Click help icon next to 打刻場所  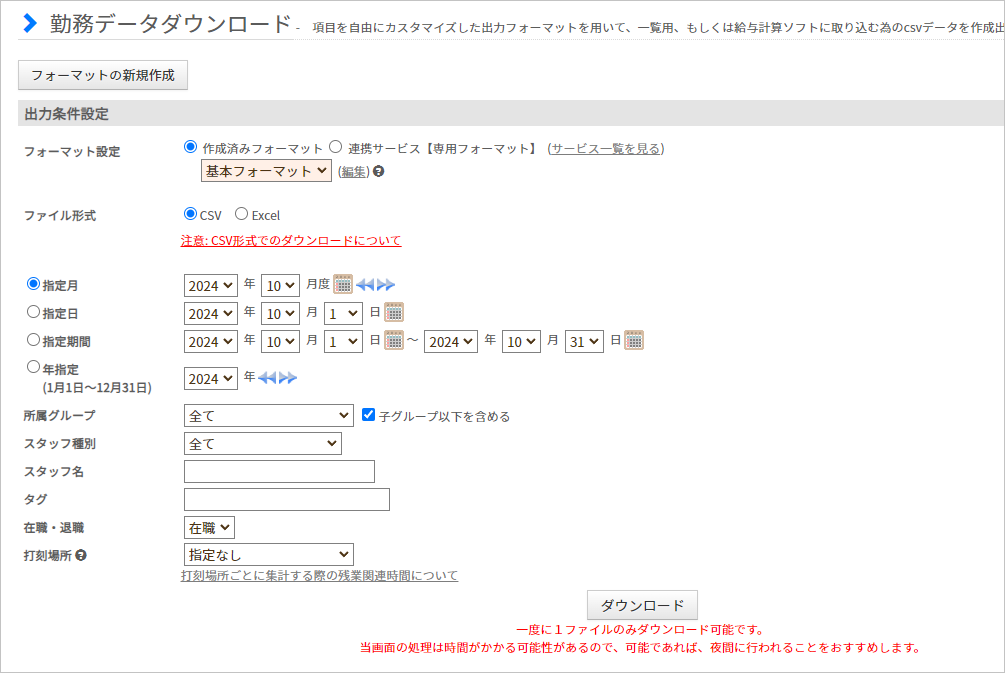click(x=81, y=554)
